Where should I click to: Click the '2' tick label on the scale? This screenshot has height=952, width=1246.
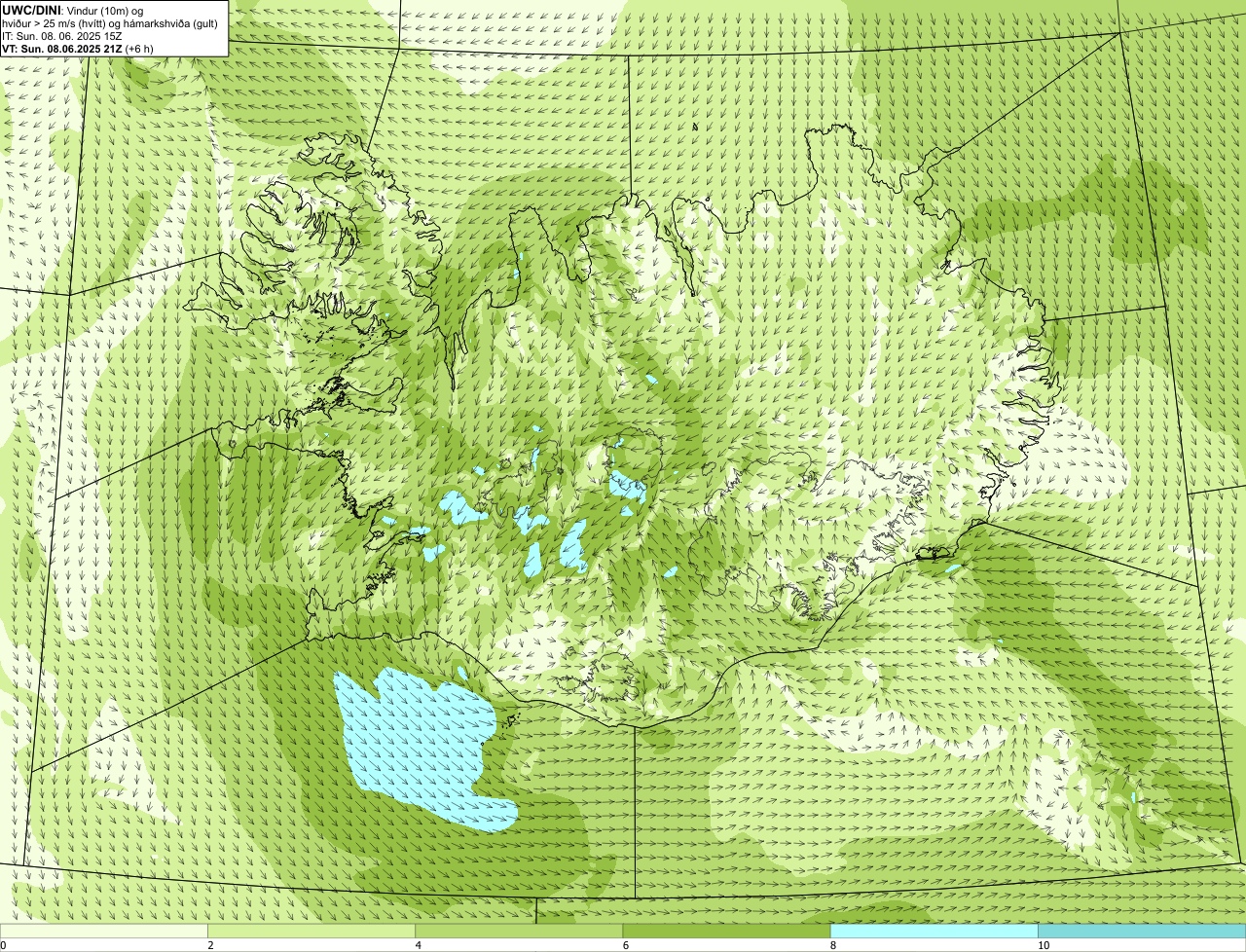210,945
